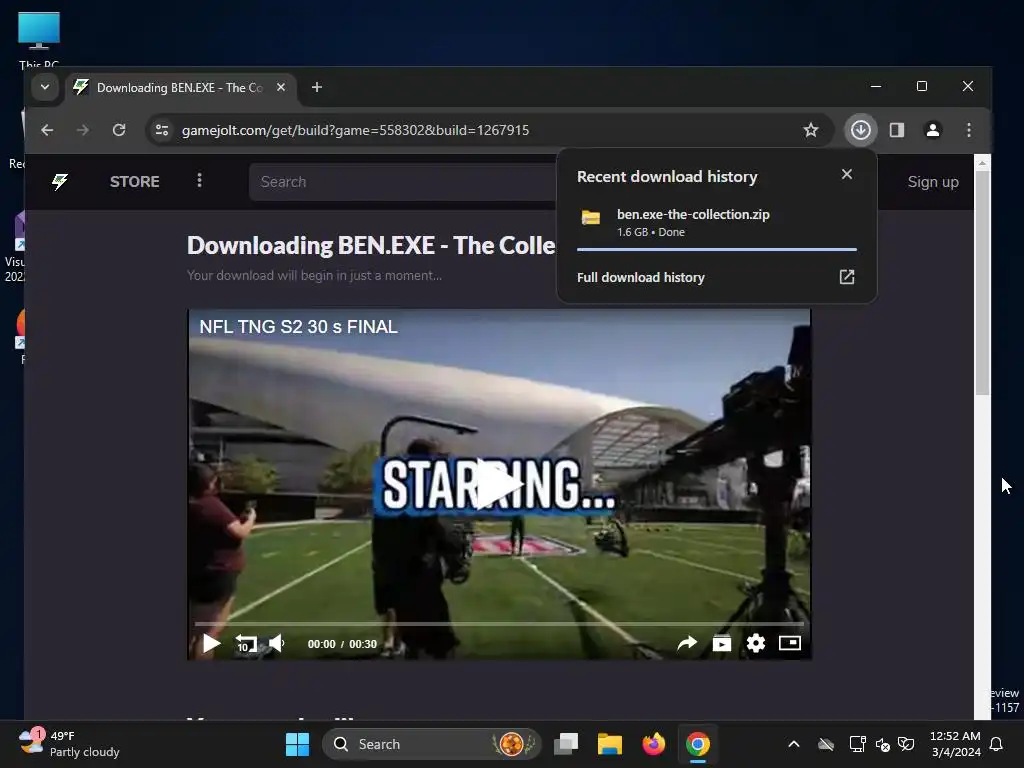
Task: Show hidden system tray icons
Action: tap(793, 744)
